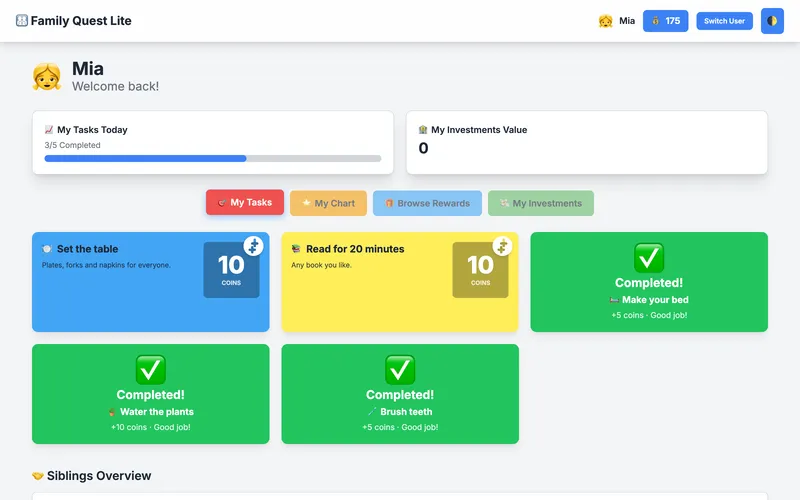The width and height of the screenshot is (800, 500).
Task: Click '+5 coins · Good job!' under Make your bed
Action: (x=649, y=315)
